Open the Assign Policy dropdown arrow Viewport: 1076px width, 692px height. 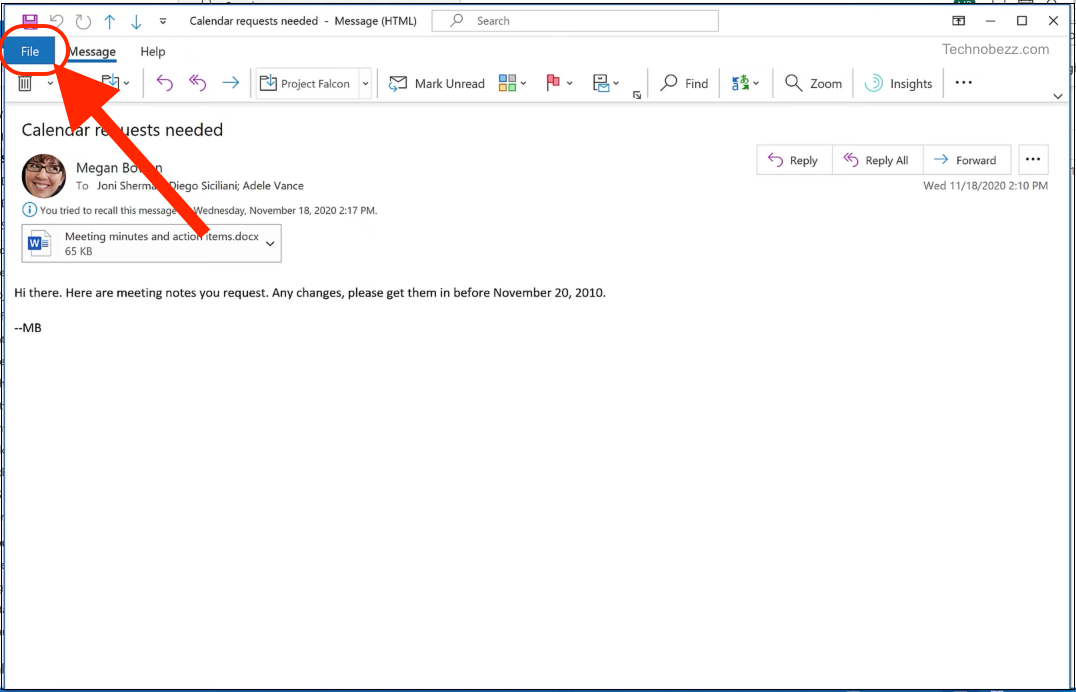(x=616, y=84)
